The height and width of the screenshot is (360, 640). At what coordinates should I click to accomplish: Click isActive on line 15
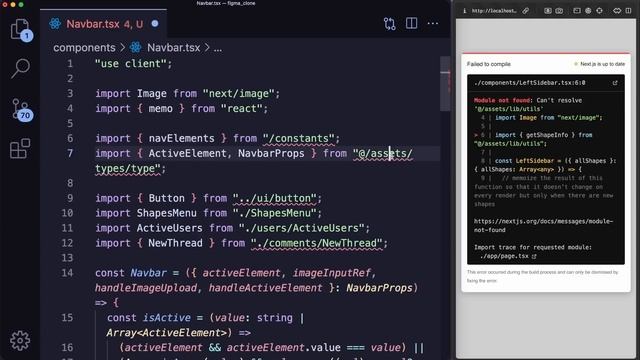pyautogui.click(x=166, y=318)
